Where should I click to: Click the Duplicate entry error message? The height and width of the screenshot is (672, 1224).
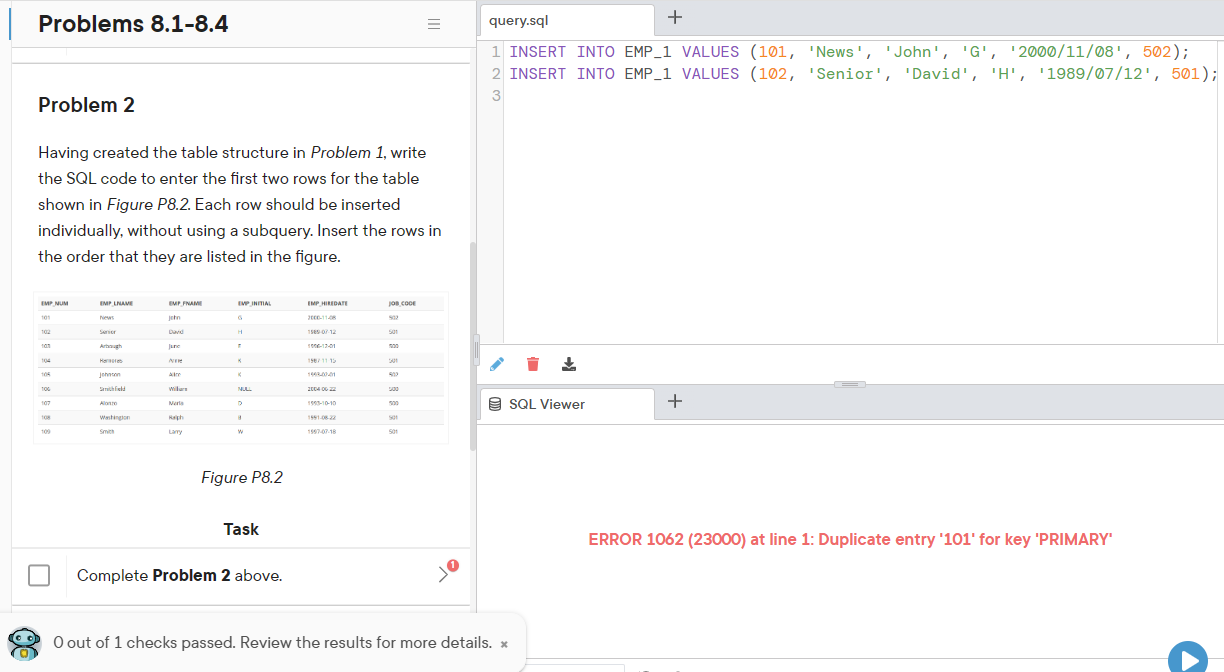(x=849, y=539)
